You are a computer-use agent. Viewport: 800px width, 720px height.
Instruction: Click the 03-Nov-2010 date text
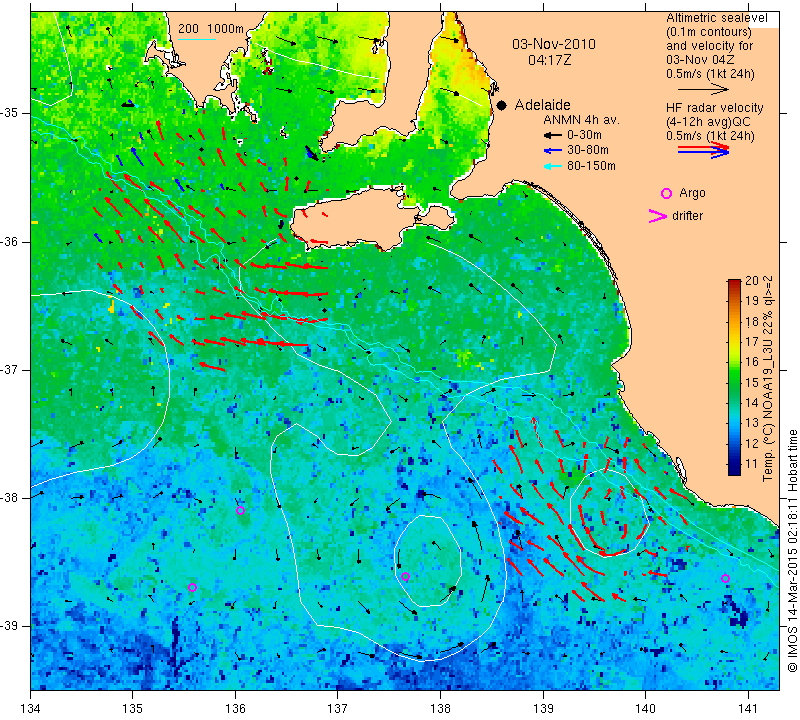554,44
